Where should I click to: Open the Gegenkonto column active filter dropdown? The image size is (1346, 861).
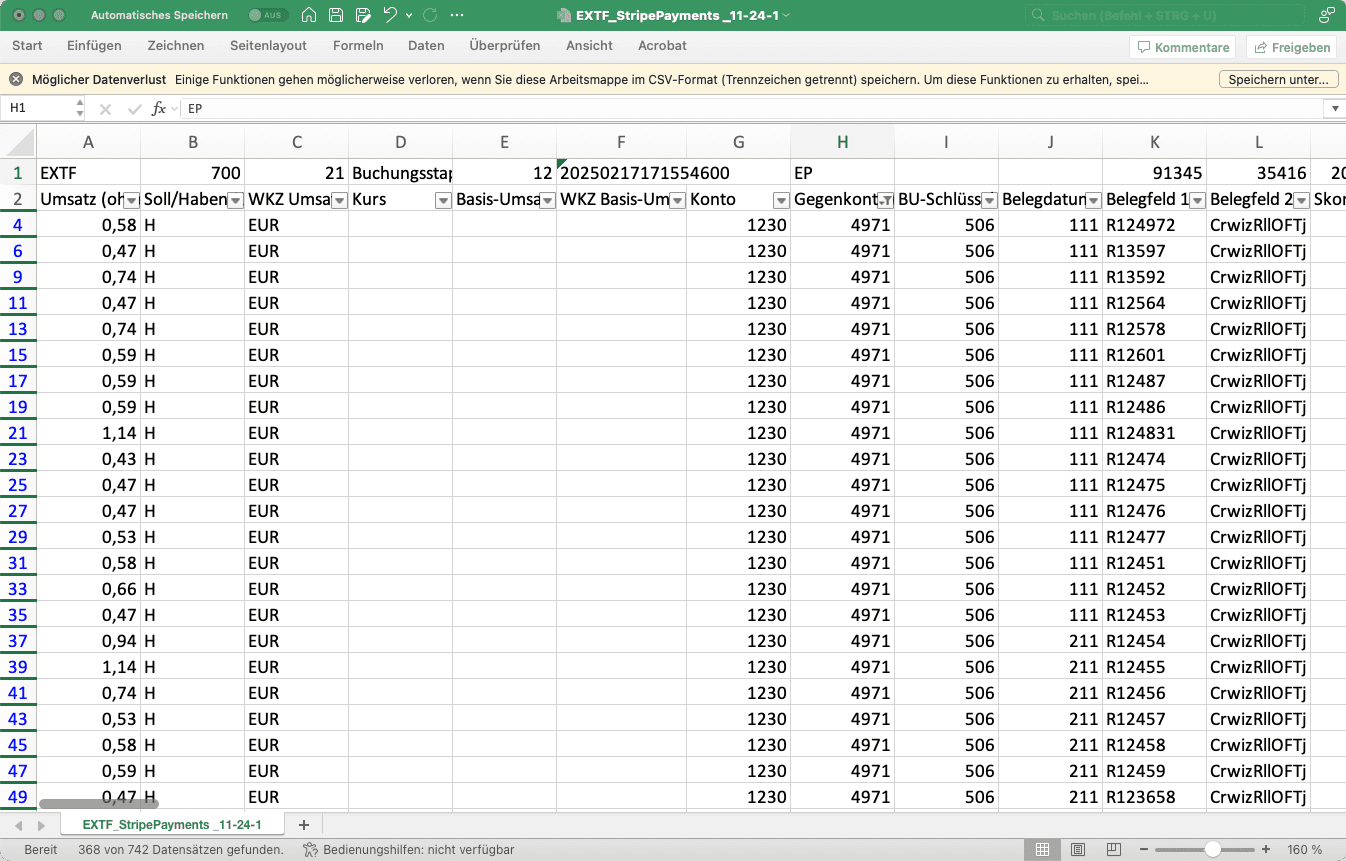click(x=883, y=200)
